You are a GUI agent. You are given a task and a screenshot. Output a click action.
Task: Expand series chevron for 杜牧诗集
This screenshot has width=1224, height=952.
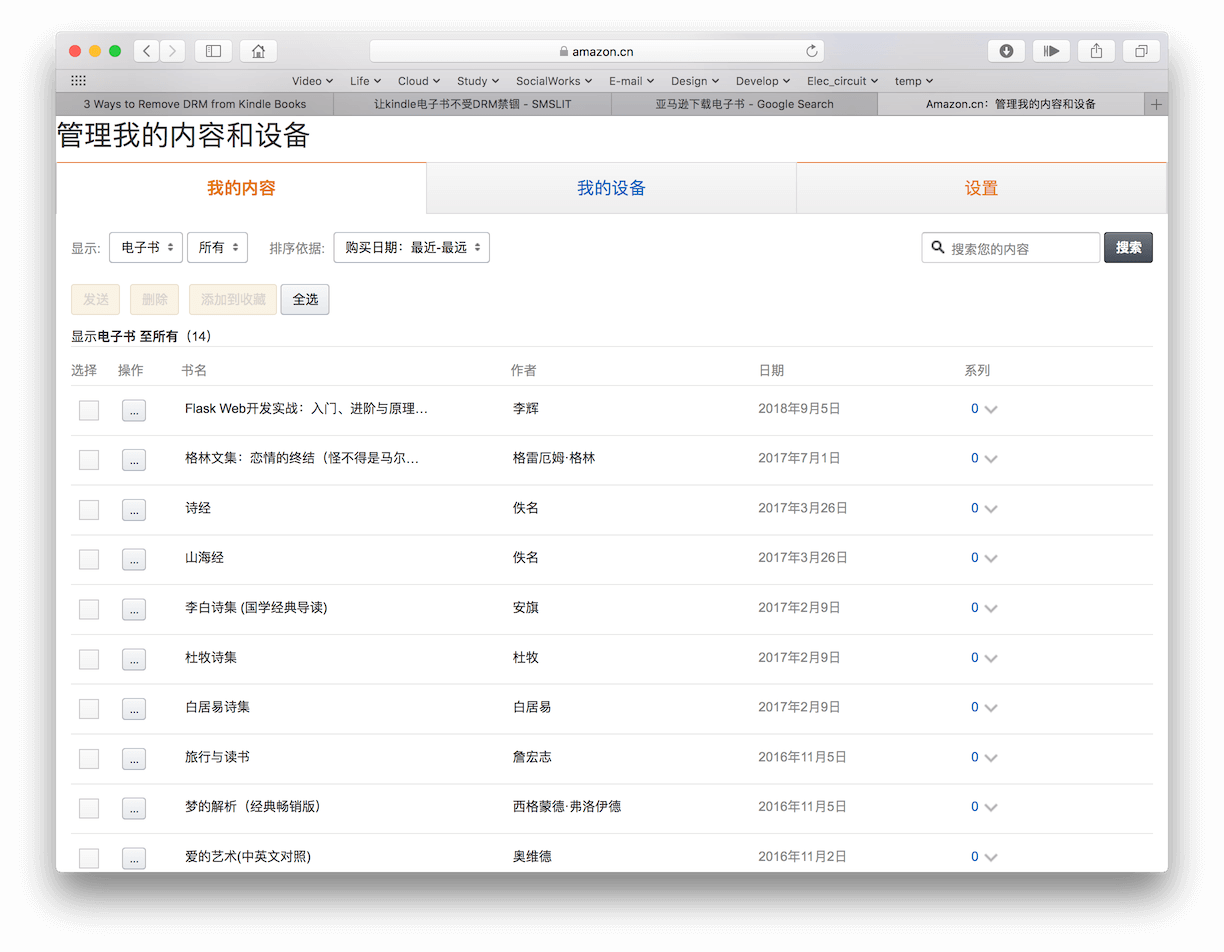point(991,658)
